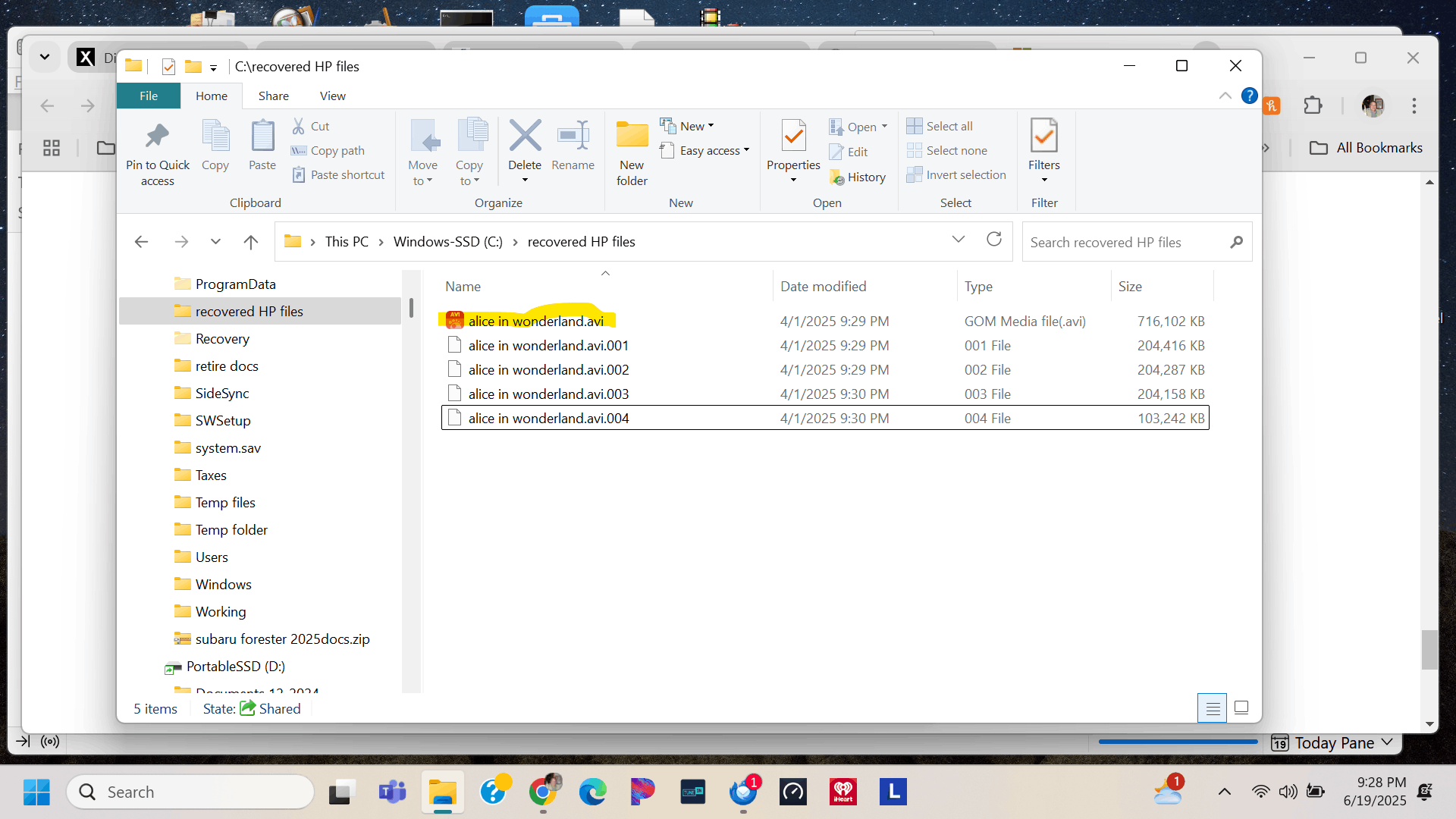
Task: Click the Pin to Quick access icon
Action: tap(157, 136)
